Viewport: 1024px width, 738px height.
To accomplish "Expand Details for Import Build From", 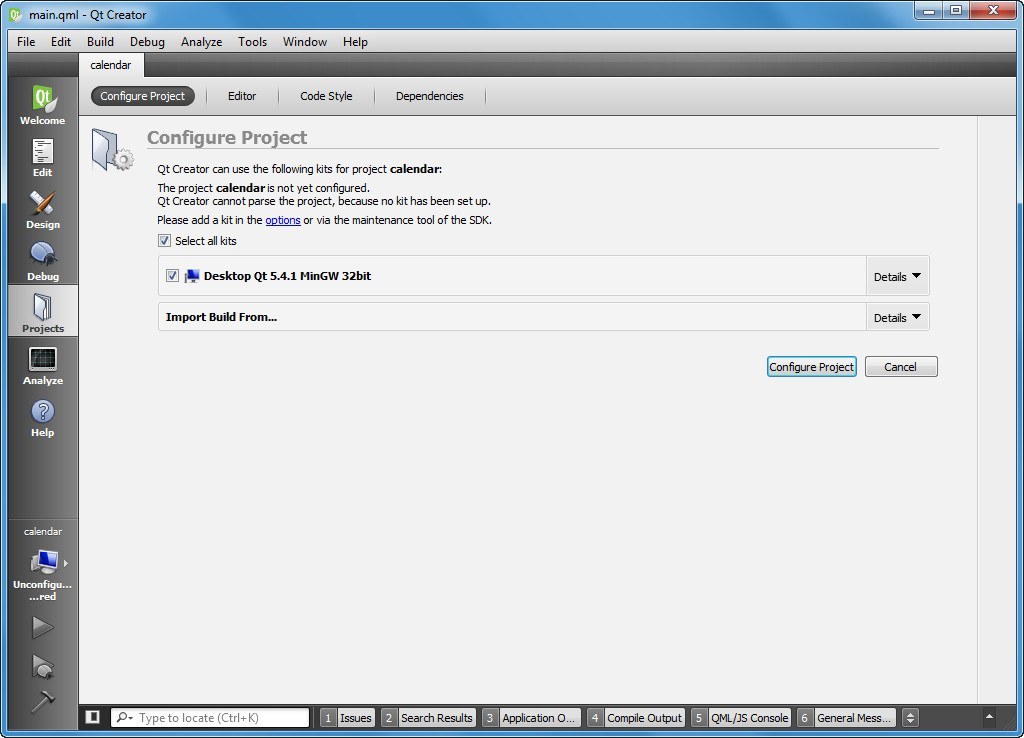I will (897, 317).
